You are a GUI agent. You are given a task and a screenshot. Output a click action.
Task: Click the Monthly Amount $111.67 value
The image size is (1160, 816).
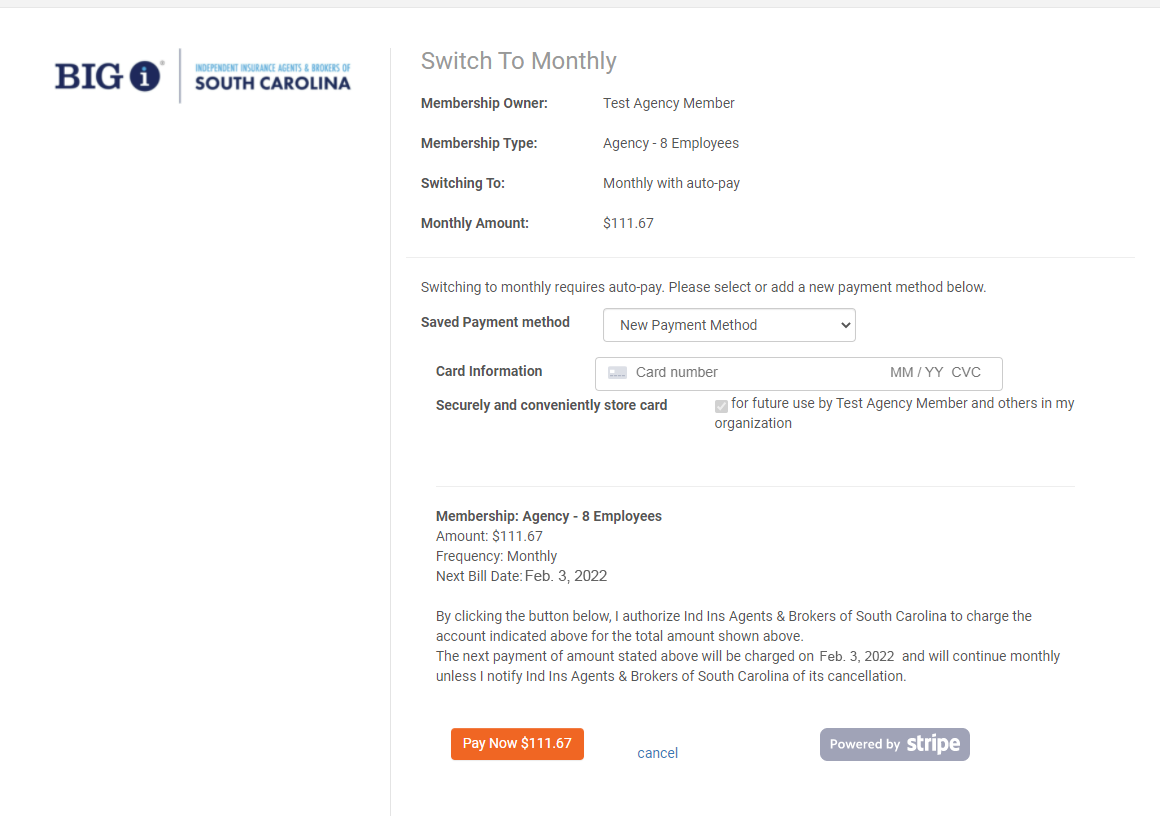pos(628,223)
